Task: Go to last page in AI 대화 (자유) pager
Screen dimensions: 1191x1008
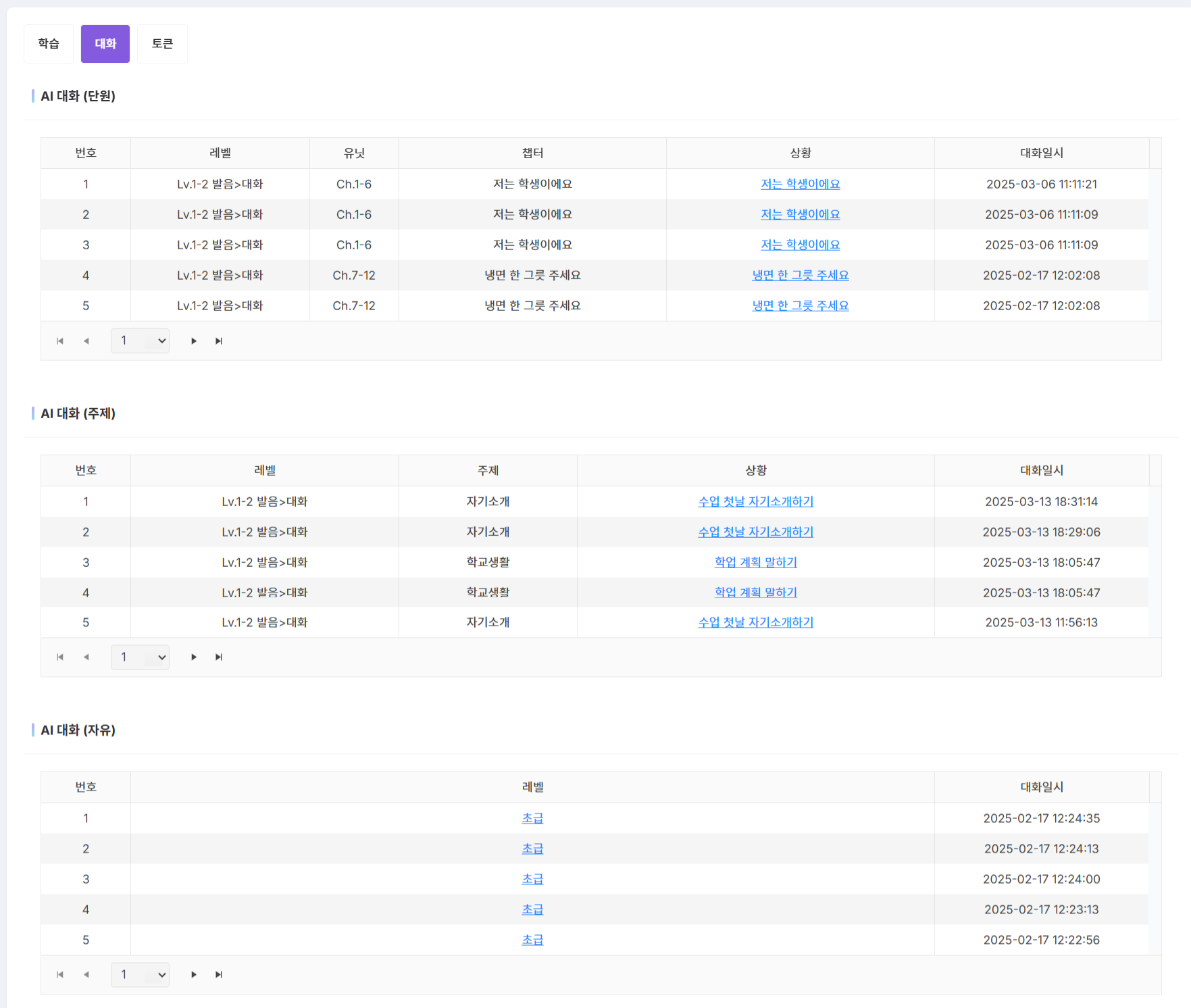Action: [219, 975]
